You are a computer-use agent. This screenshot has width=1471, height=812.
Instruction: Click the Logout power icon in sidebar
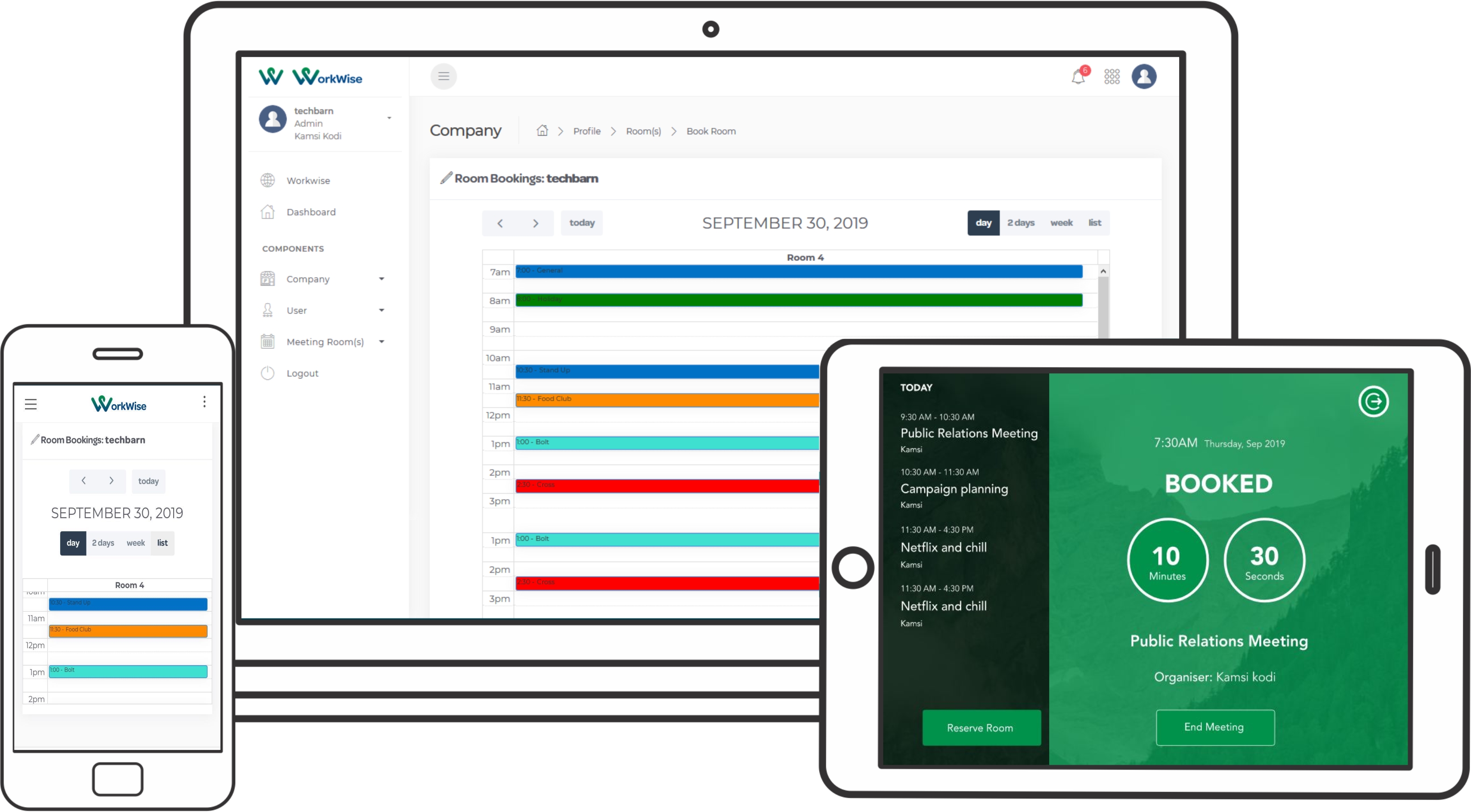[267, 373]
